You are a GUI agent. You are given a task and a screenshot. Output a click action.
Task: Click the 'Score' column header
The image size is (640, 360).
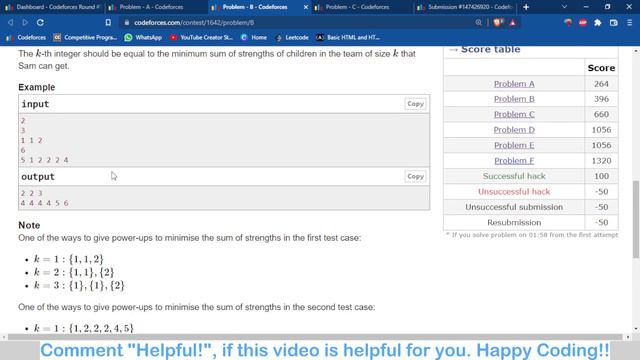(x=601, y=68)
